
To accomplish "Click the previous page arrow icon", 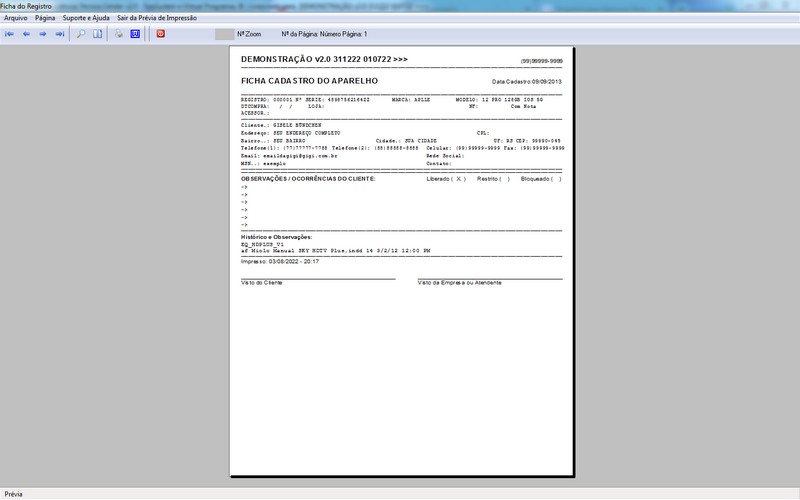I will click(x=26, y=34).
